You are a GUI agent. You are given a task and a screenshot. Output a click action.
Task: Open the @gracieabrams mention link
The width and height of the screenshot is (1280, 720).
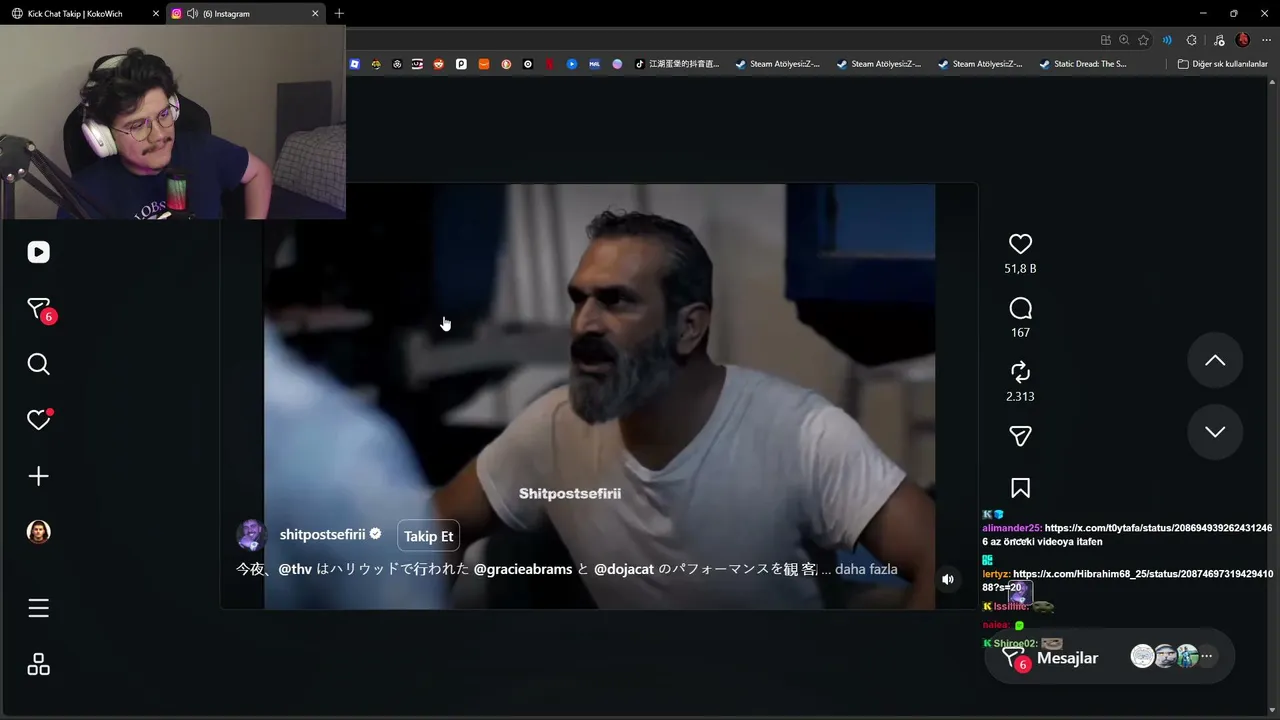[x=523, y=569]
